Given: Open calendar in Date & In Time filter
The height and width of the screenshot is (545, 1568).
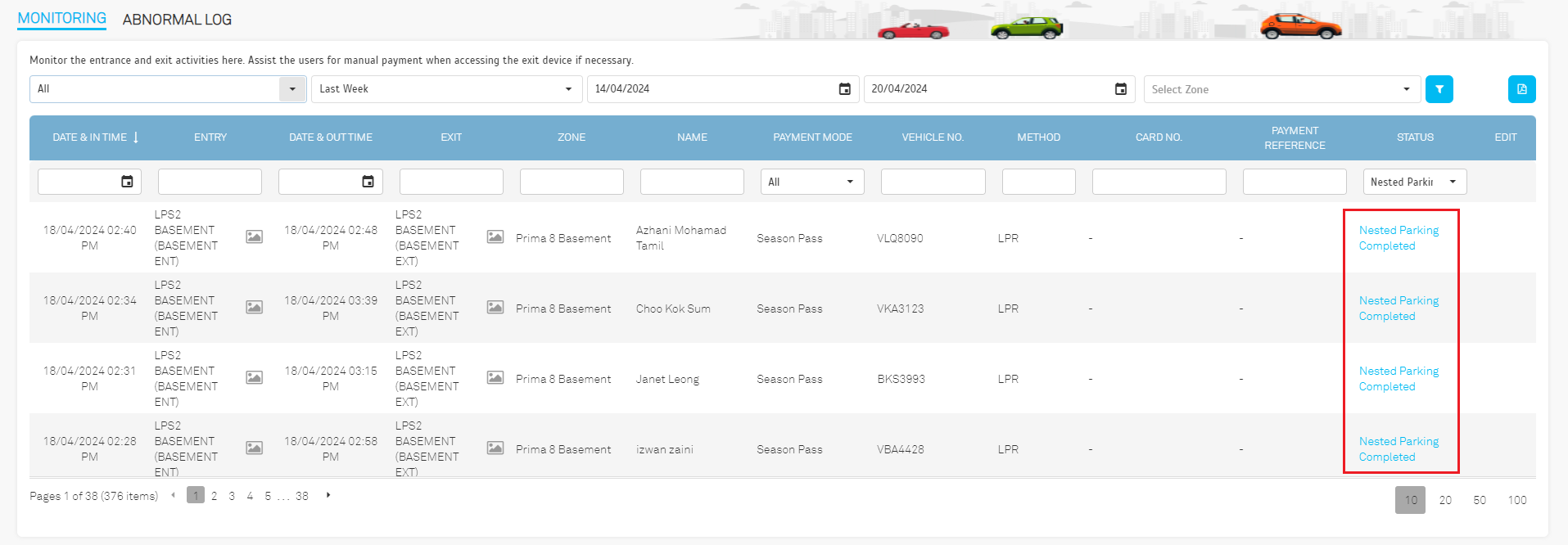Looking at the screenshot, I should coord(127,182).
